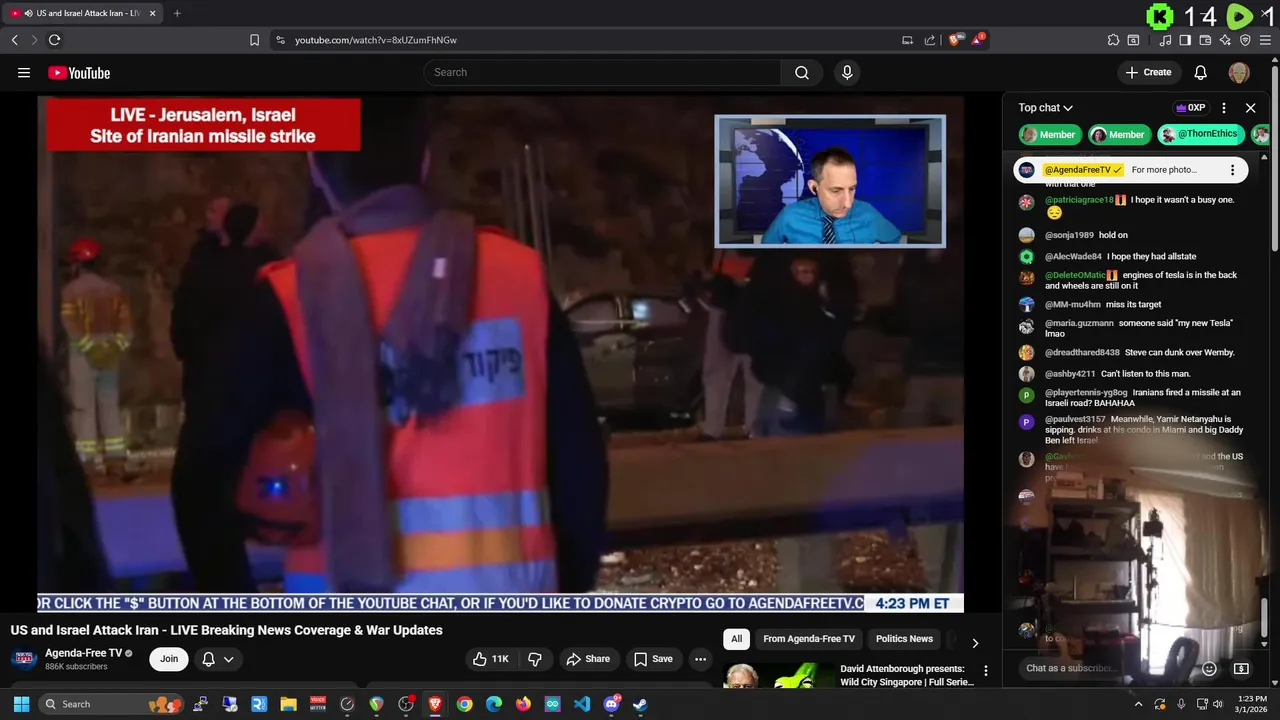This screenshot has width=1280, height=720.
Task: Select the From Agenda-Free TV chip
Action: click(809, 639)
